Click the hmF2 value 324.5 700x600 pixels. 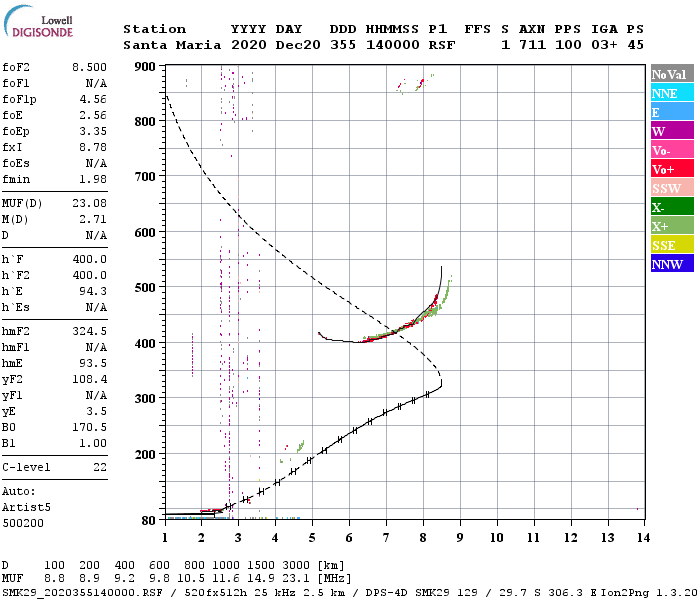click(x=89, y=331)
